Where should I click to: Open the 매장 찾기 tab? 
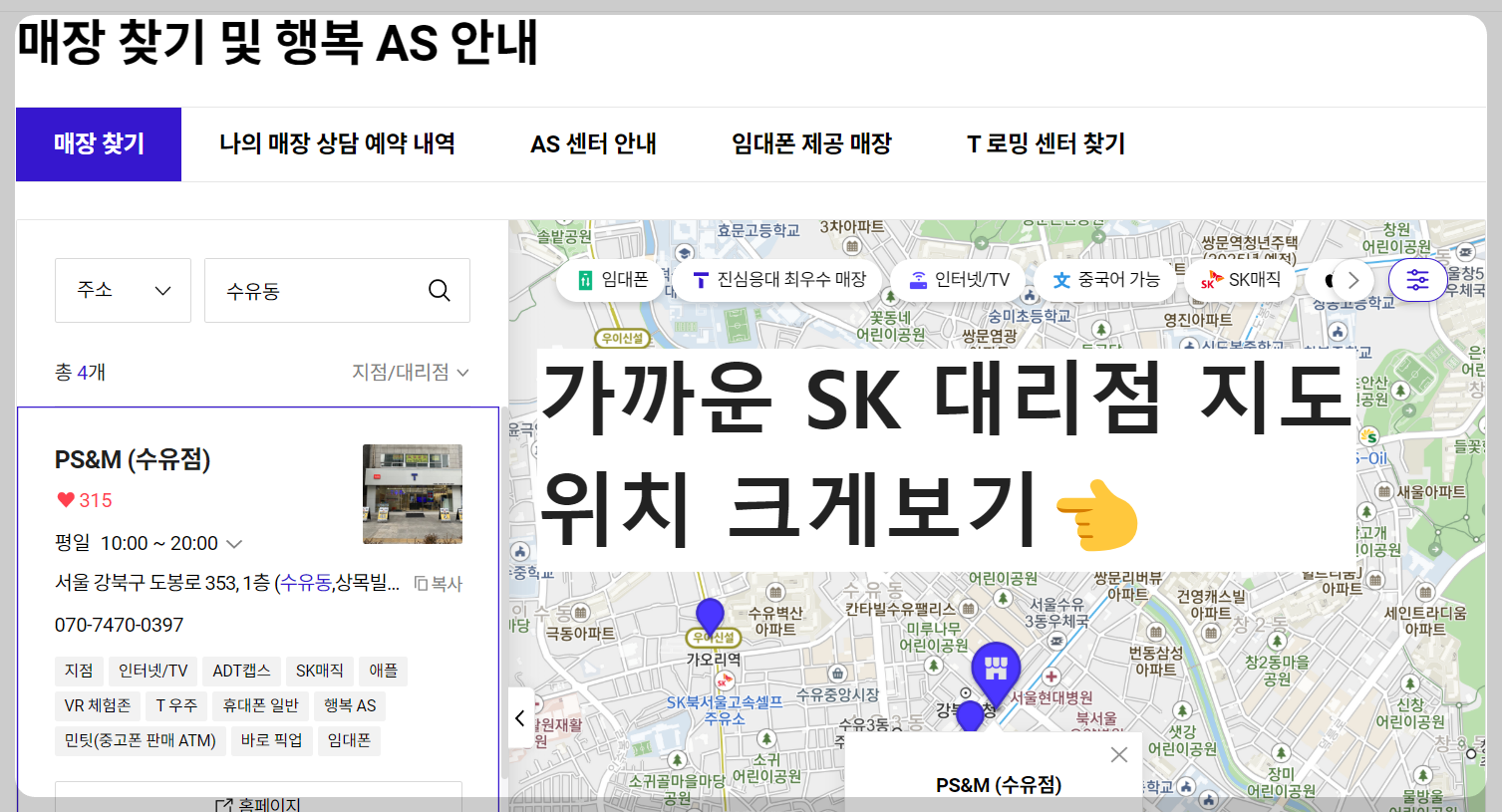[99, 144]
